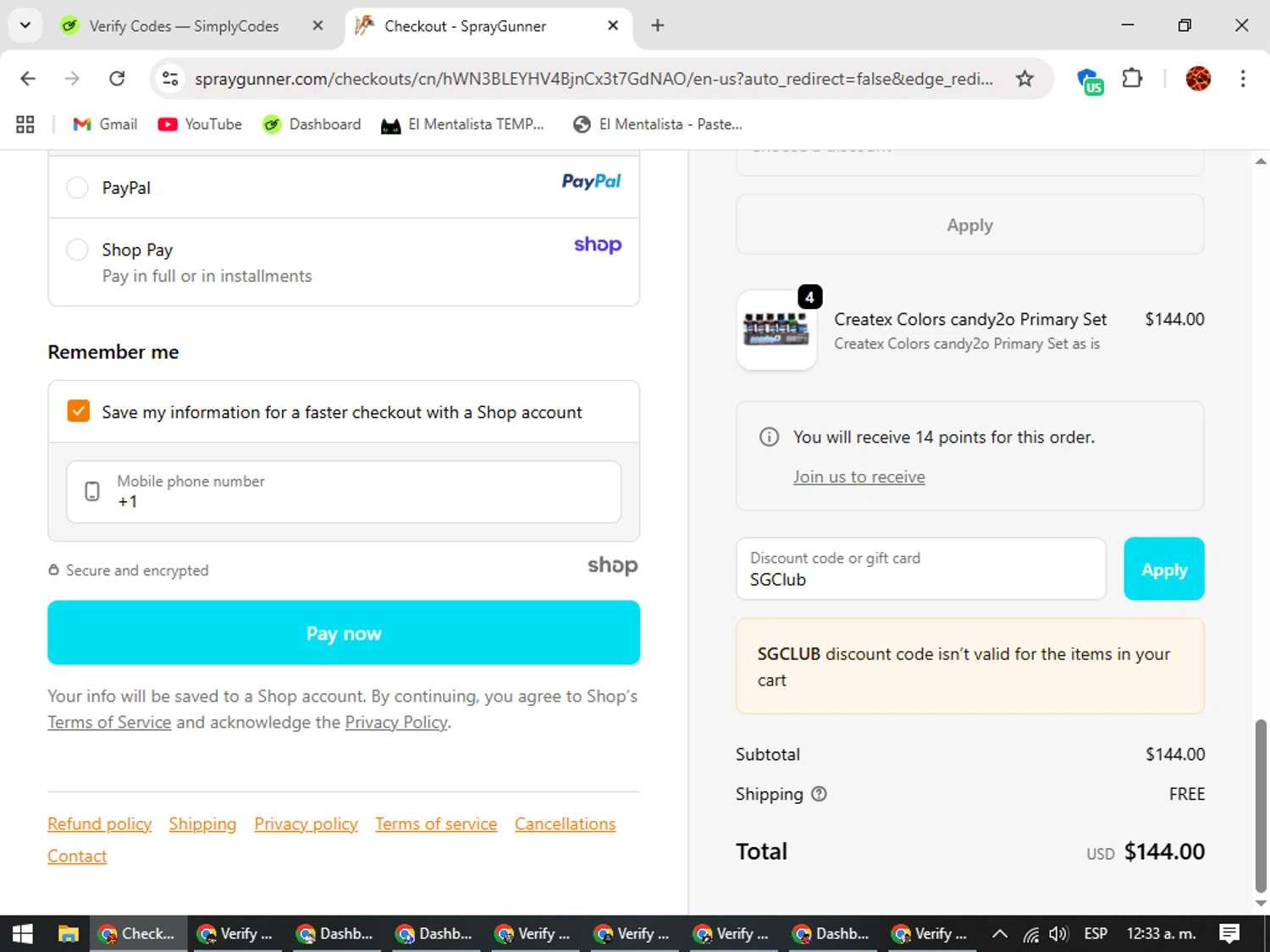Open the Terms of service footer link
Screen dimensions: 1270x952
436,824
